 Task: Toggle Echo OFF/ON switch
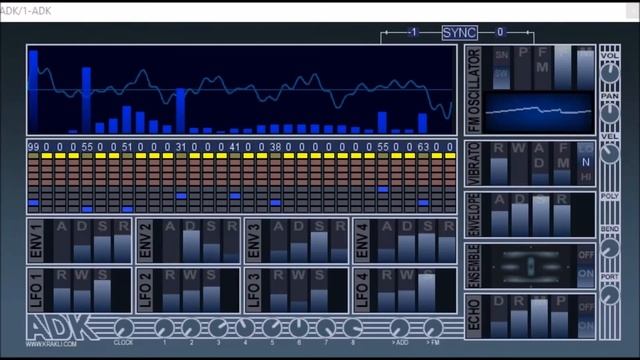click(586, 317)
